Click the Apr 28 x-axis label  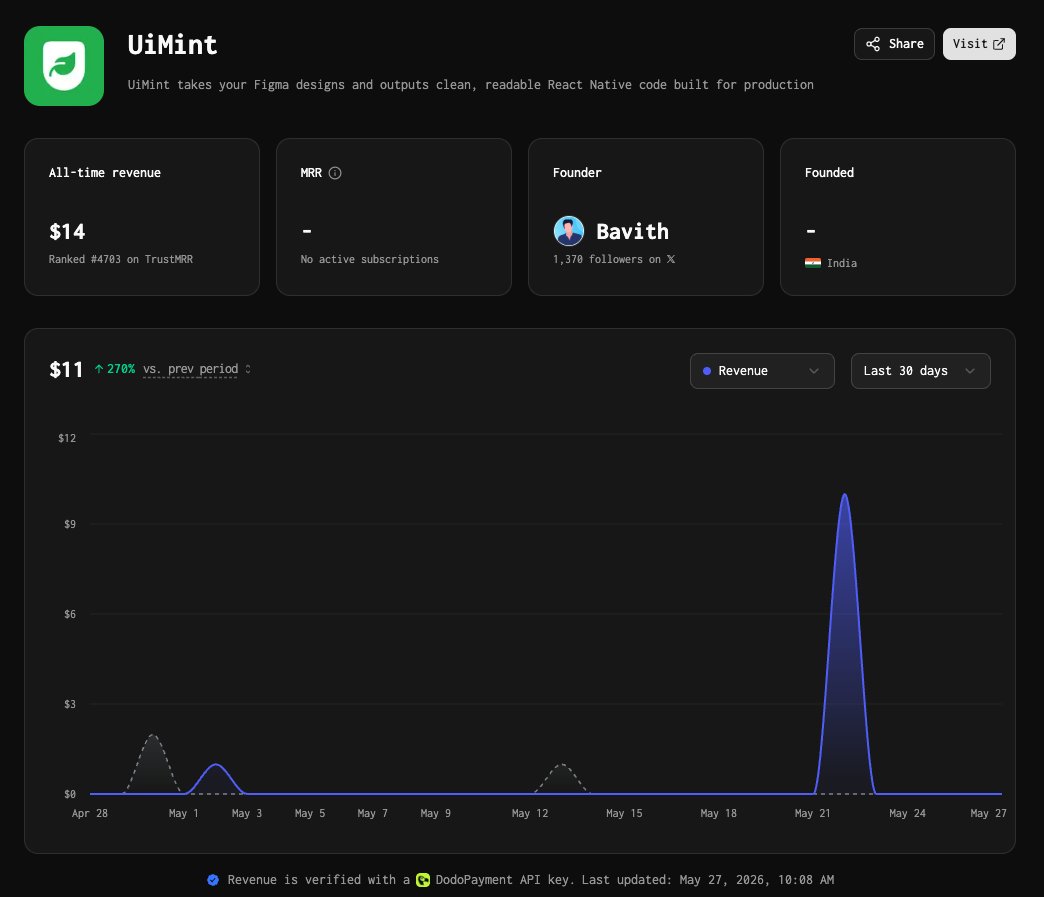tap(90, 813)
